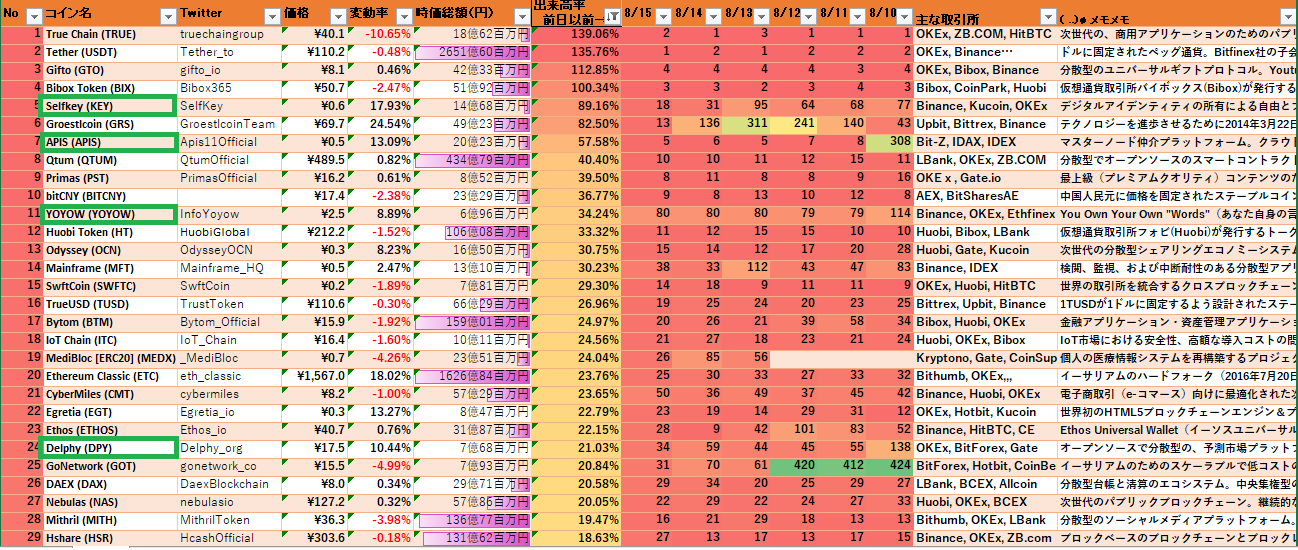
Task: Click the GroestlcoinTeam Twitter cell
Action: [x=229, y=124]
